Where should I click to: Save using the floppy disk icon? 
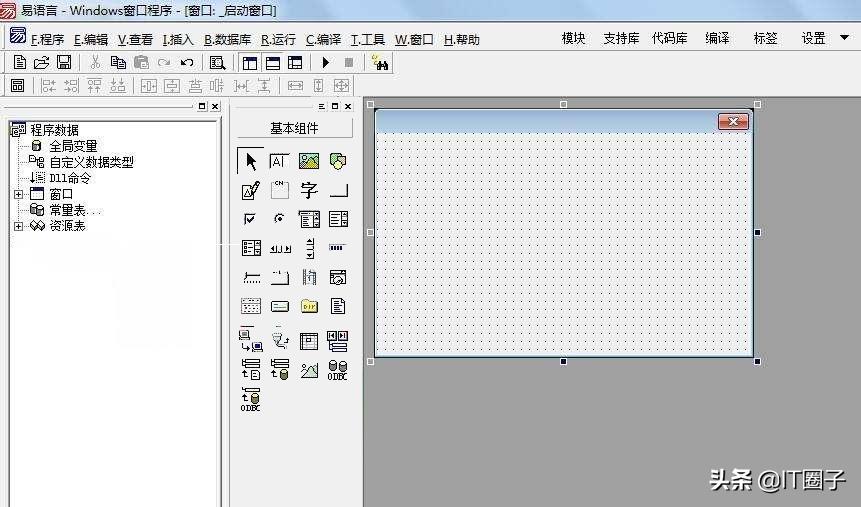tap(64, 63)
